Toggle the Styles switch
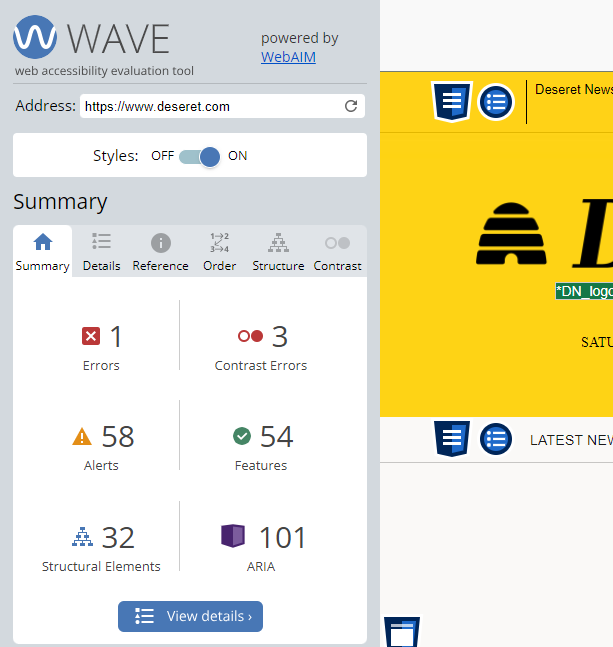This screenshot has height=647, width=613. coord(199,156)
